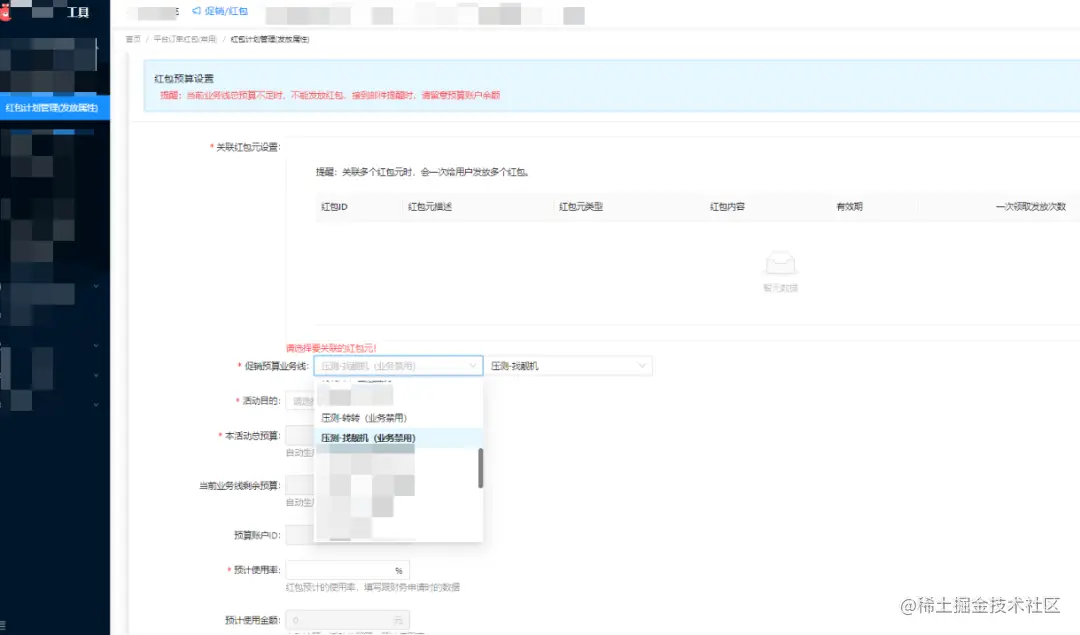Click the app logo icon in top-left corner
The image size is (1080, 635).
(x=8, y=12)
